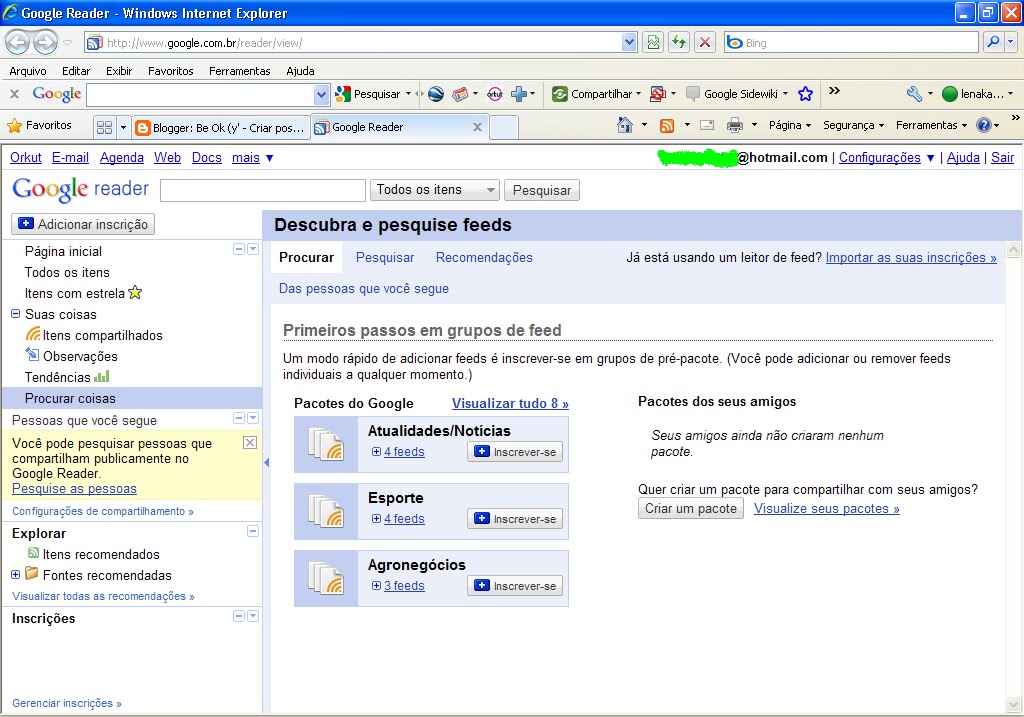1024x717 pixels.
Task: Dismiss the yellow search people notice
Action: pos(249,443)
